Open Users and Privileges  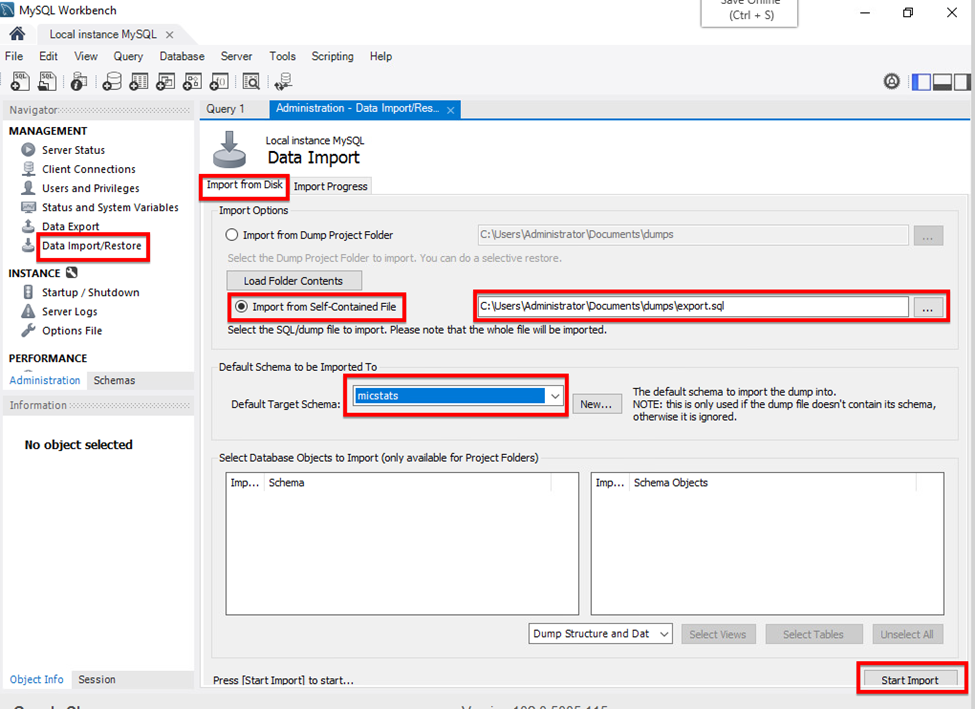(91, 188)
